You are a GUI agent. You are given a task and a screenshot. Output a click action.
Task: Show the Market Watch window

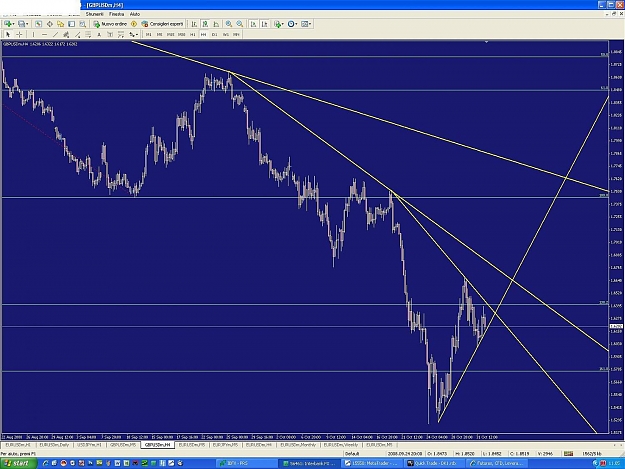[38, 24]
